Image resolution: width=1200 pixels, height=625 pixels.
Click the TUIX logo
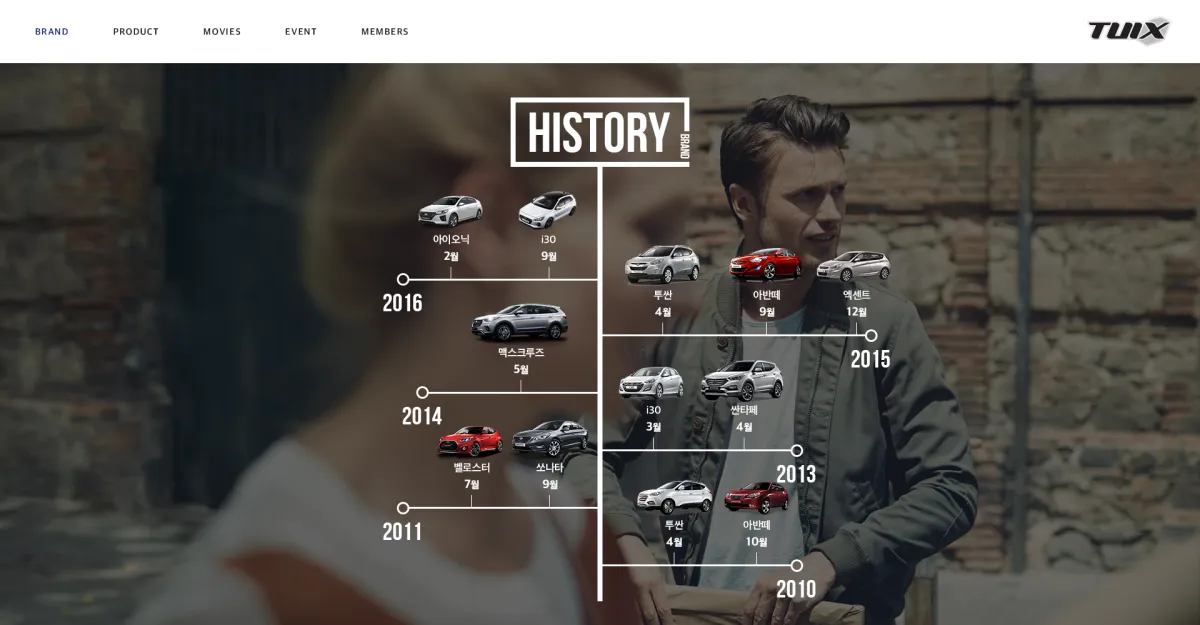(1129, 31)
